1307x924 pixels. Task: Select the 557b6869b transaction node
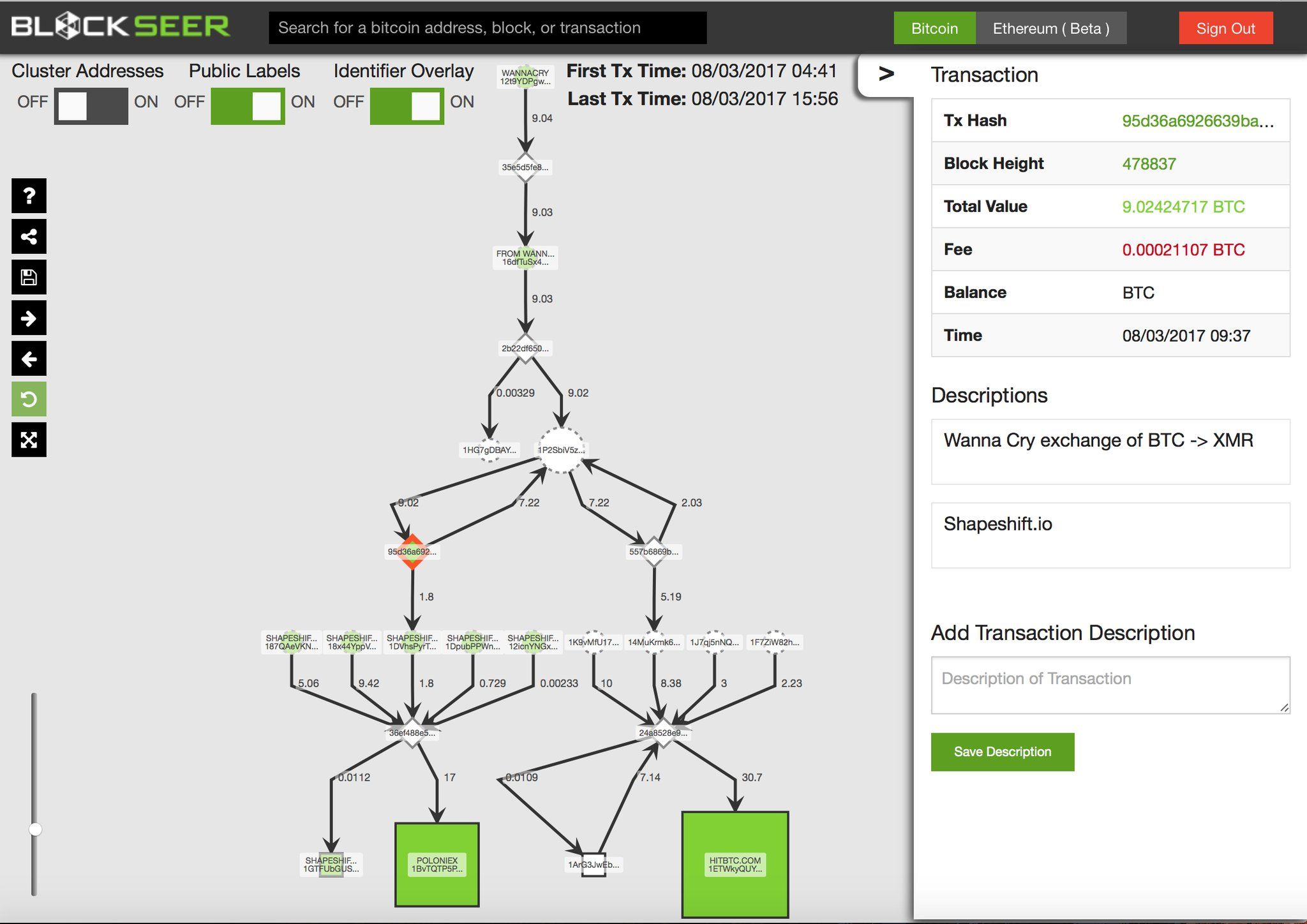653,551
